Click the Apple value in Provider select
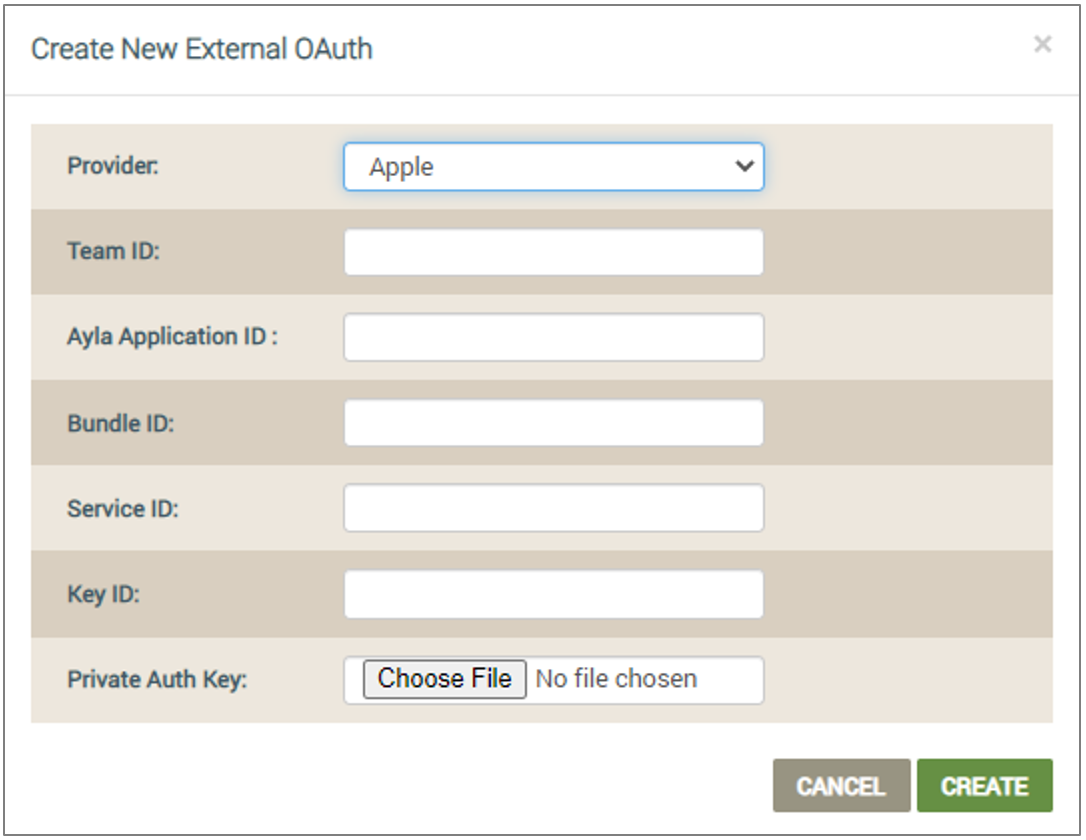 pyautogui.click(x=402, y=167)
